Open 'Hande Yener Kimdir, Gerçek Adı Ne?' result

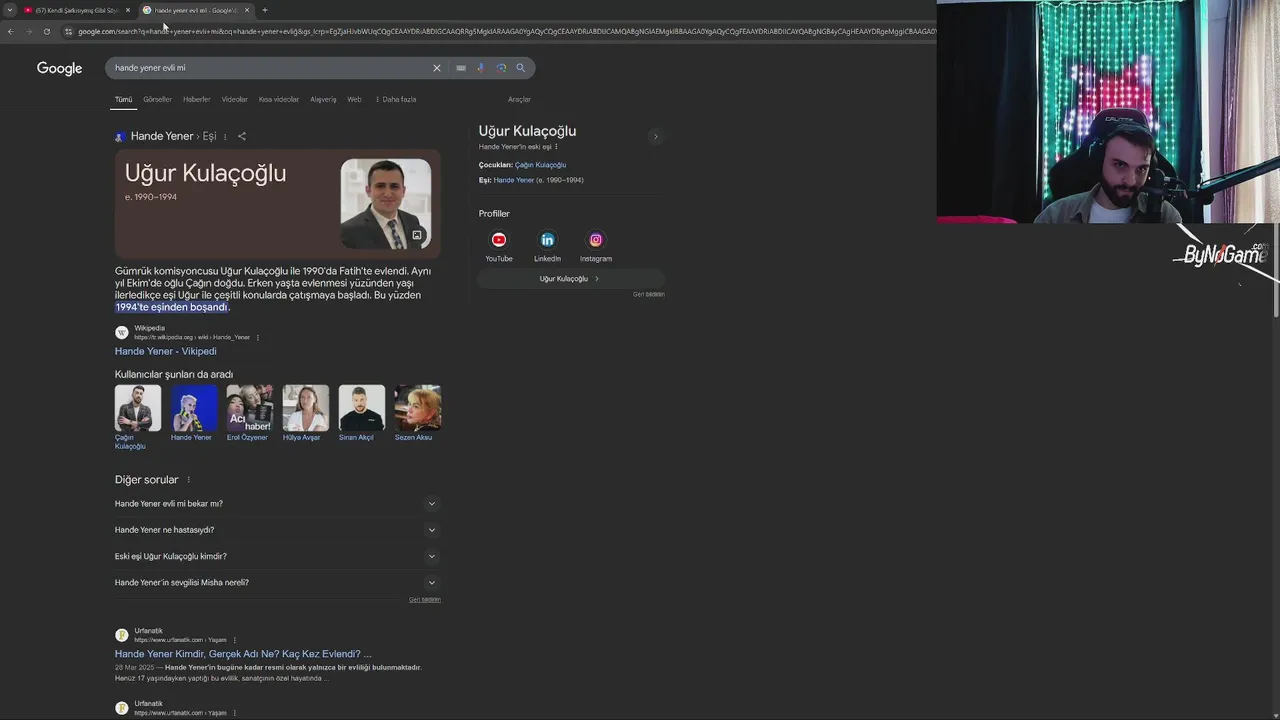pos(243,654)
